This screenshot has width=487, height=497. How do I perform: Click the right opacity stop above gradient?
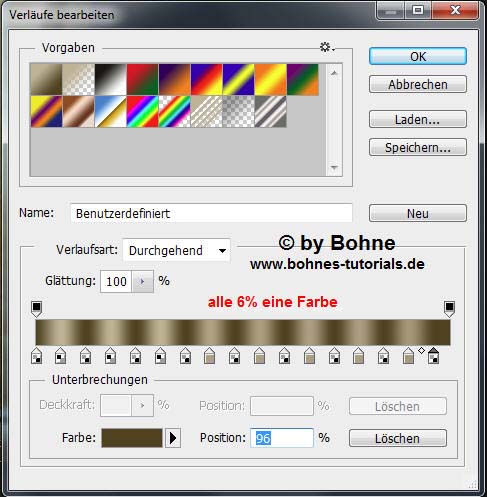pyautogui.click(x=449, y=309)
